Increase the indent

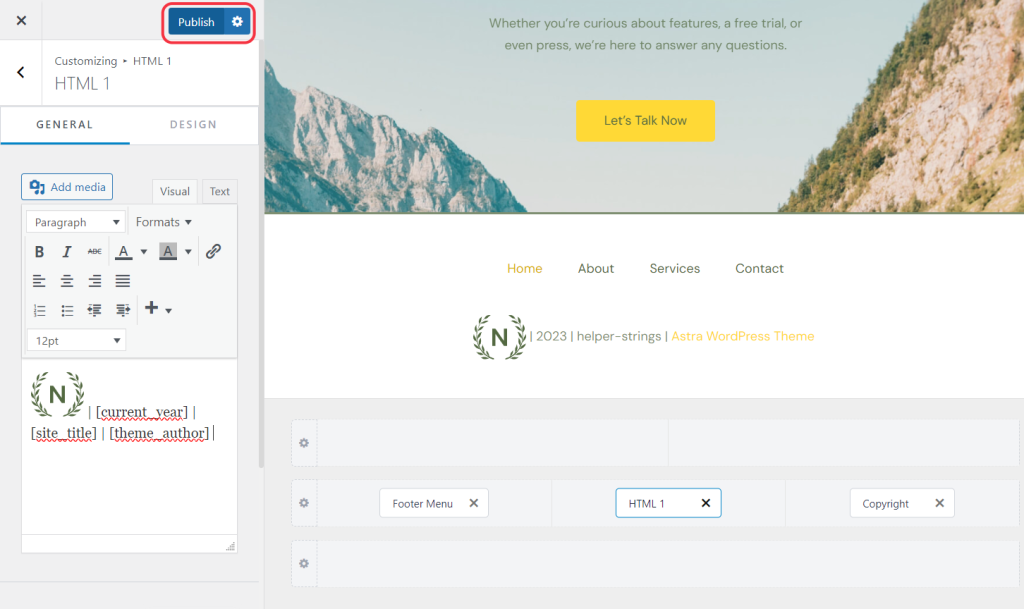click(123, 310)
